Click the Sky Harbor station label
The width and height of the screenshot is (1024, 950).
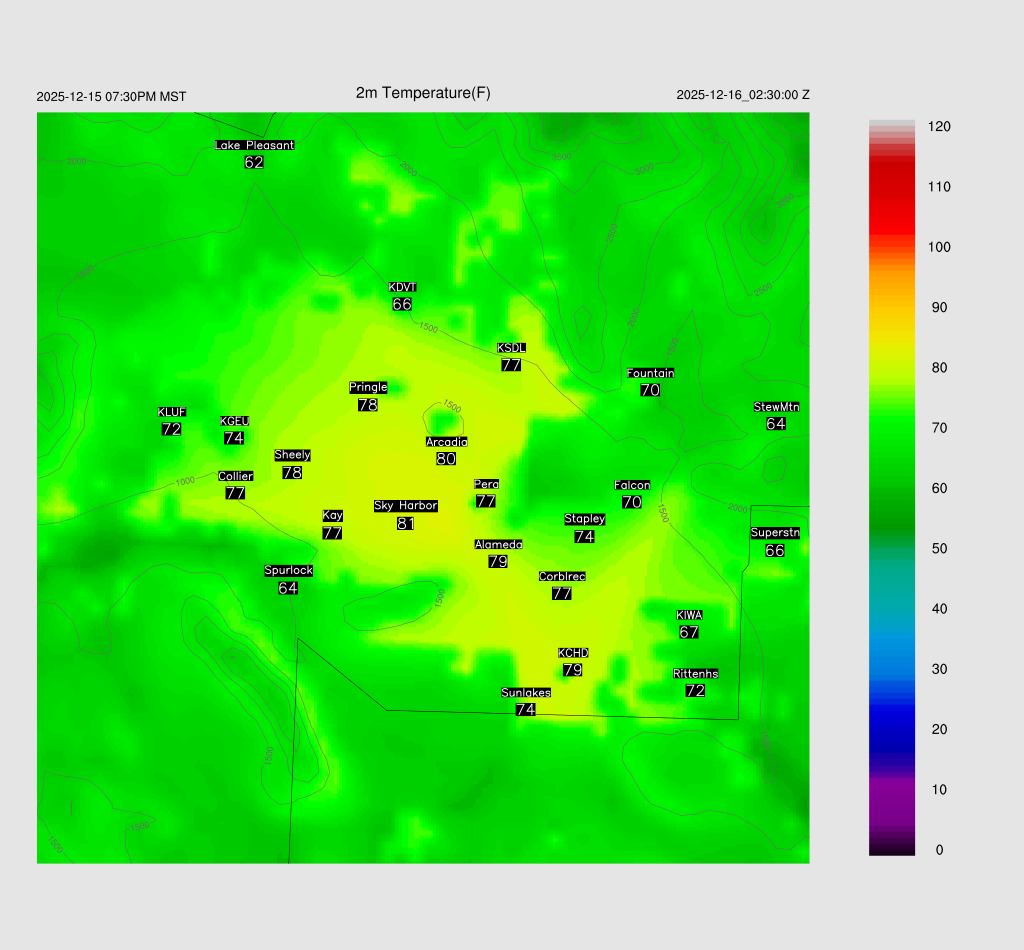pyautogui.click(x=405, y=506)
